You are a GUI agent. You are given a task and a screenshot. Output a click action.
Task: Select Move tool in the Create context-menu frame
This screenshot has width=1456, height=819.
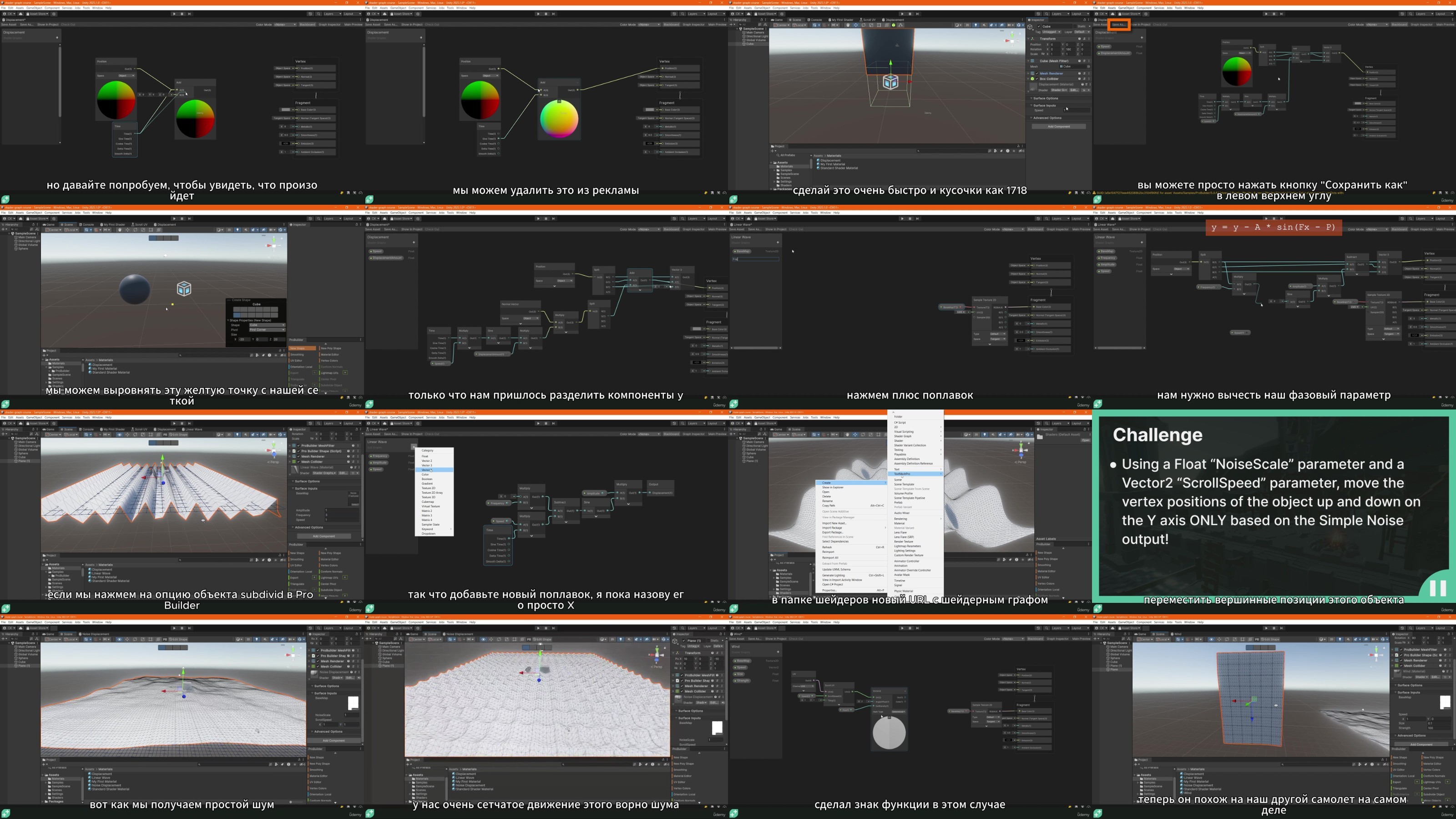(856, 435)
